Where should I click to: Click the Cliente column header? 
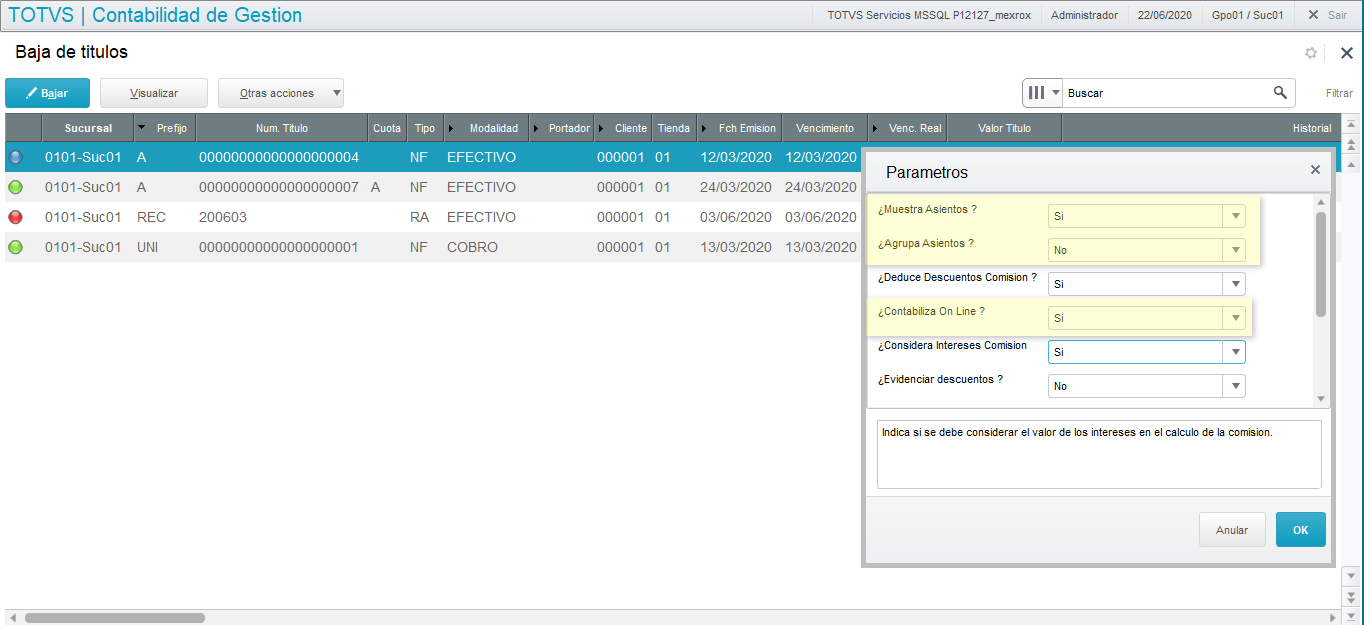point(623,128)
